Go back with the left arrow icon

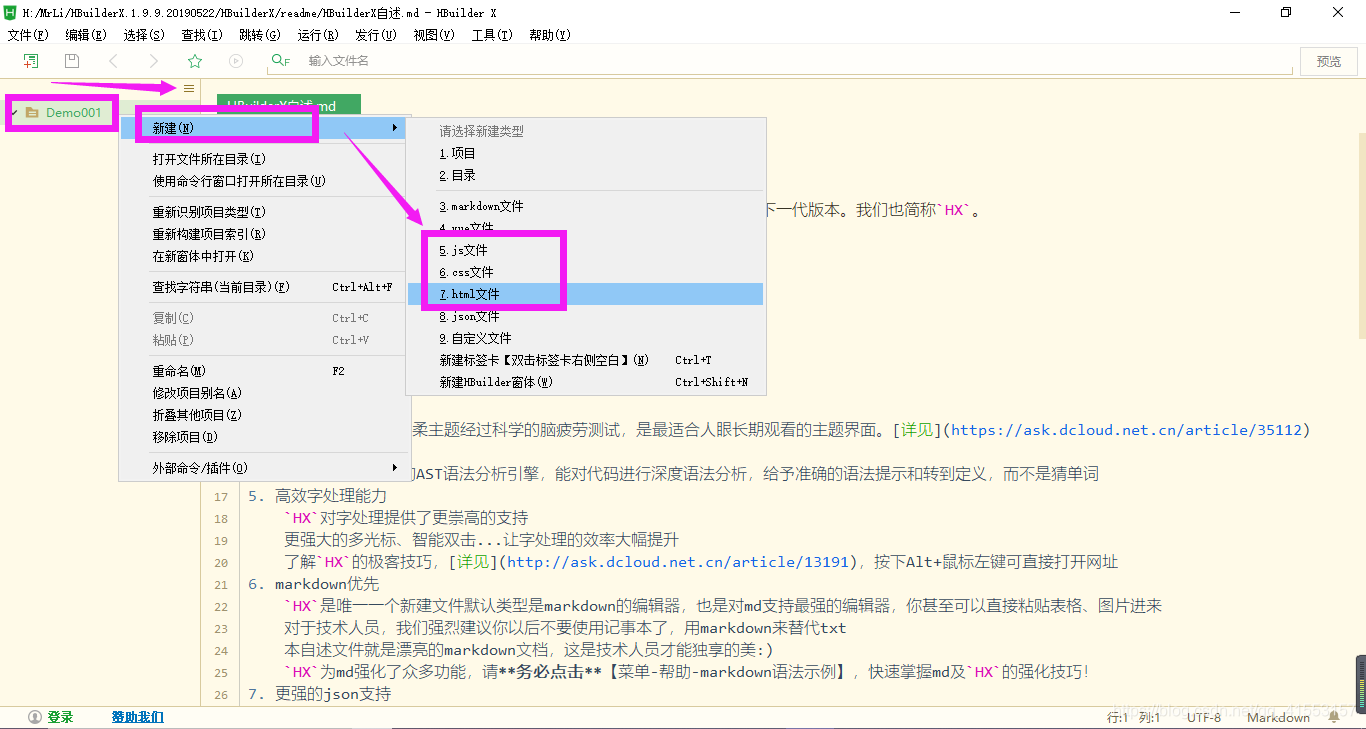(113, 61)
